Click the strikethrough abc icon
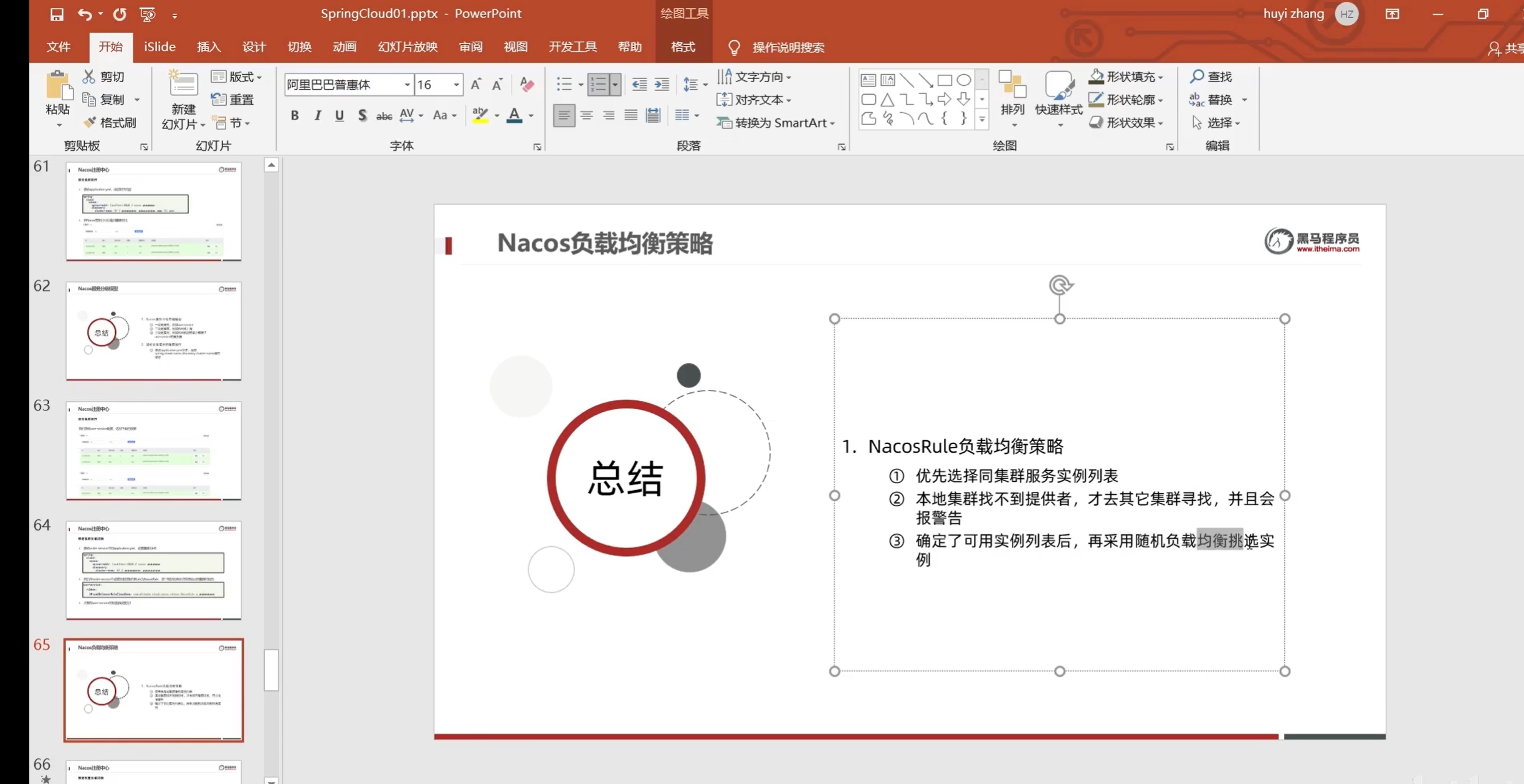 coord(384,116)
